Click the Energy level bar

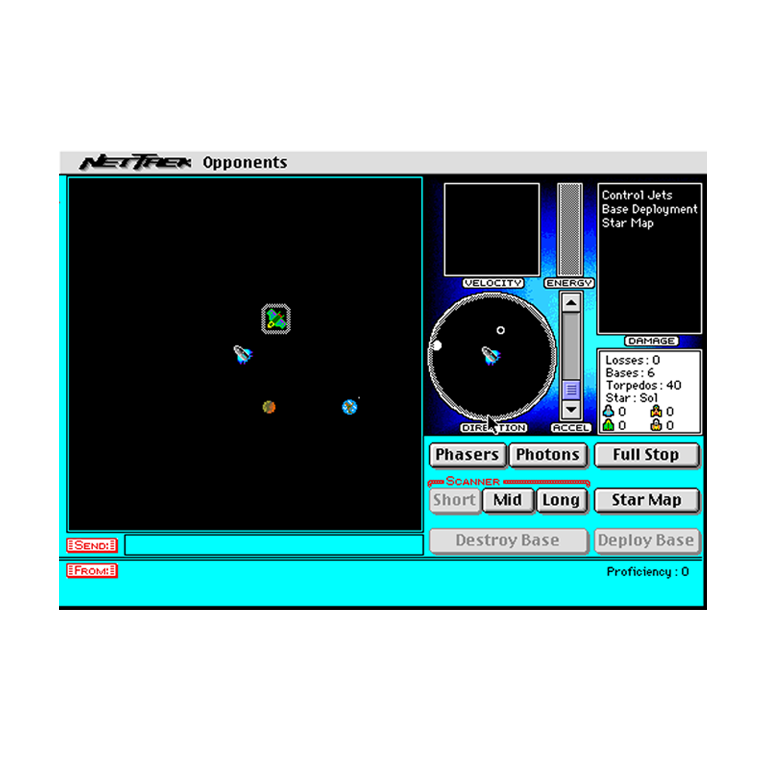(x=570, y=229)
